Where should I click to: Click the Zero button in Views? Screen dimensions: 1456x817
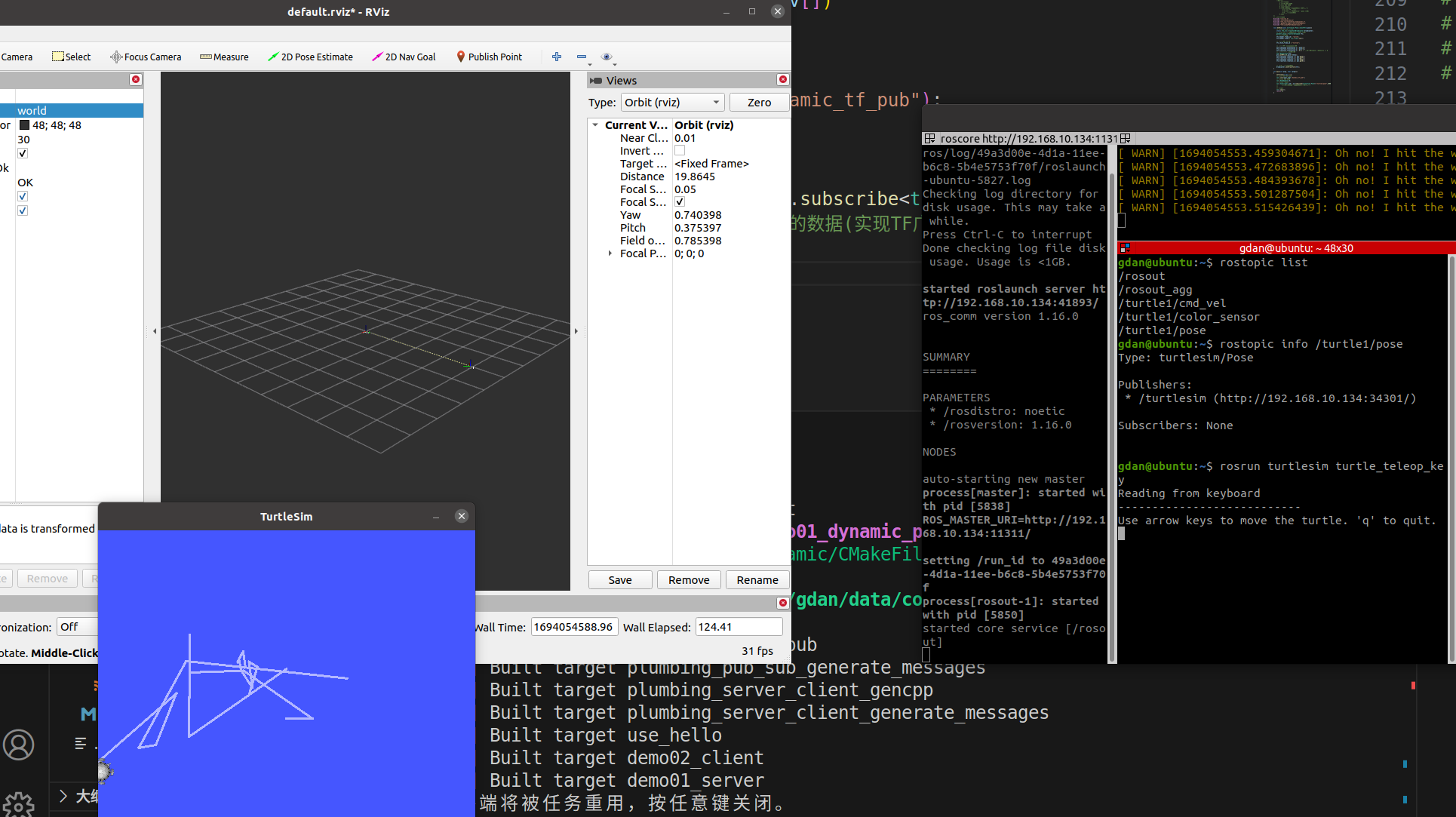click(x=759, y=103)
